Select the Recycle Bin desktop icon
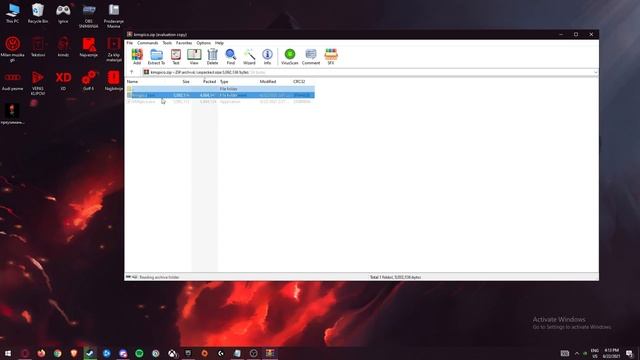This screenshot has width=640, height=360. pyautogui.click(x=38, y=13)
